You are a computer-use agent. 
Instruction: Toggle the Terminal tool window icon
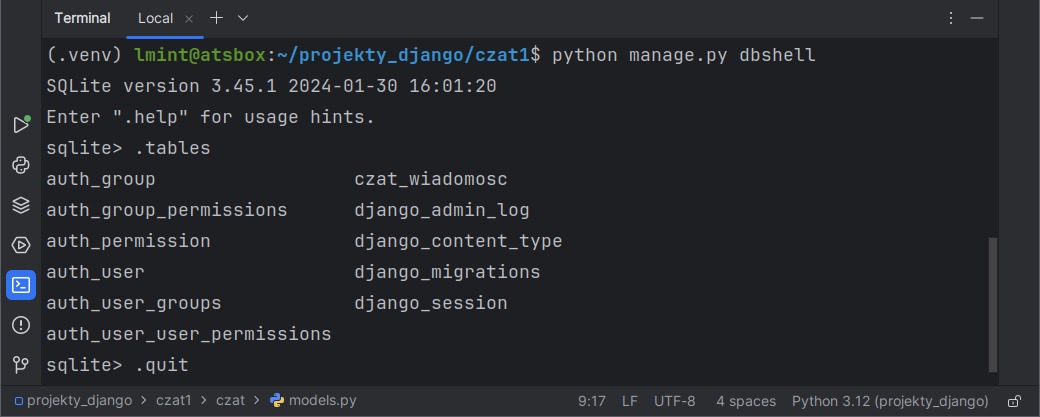(21, 285)
